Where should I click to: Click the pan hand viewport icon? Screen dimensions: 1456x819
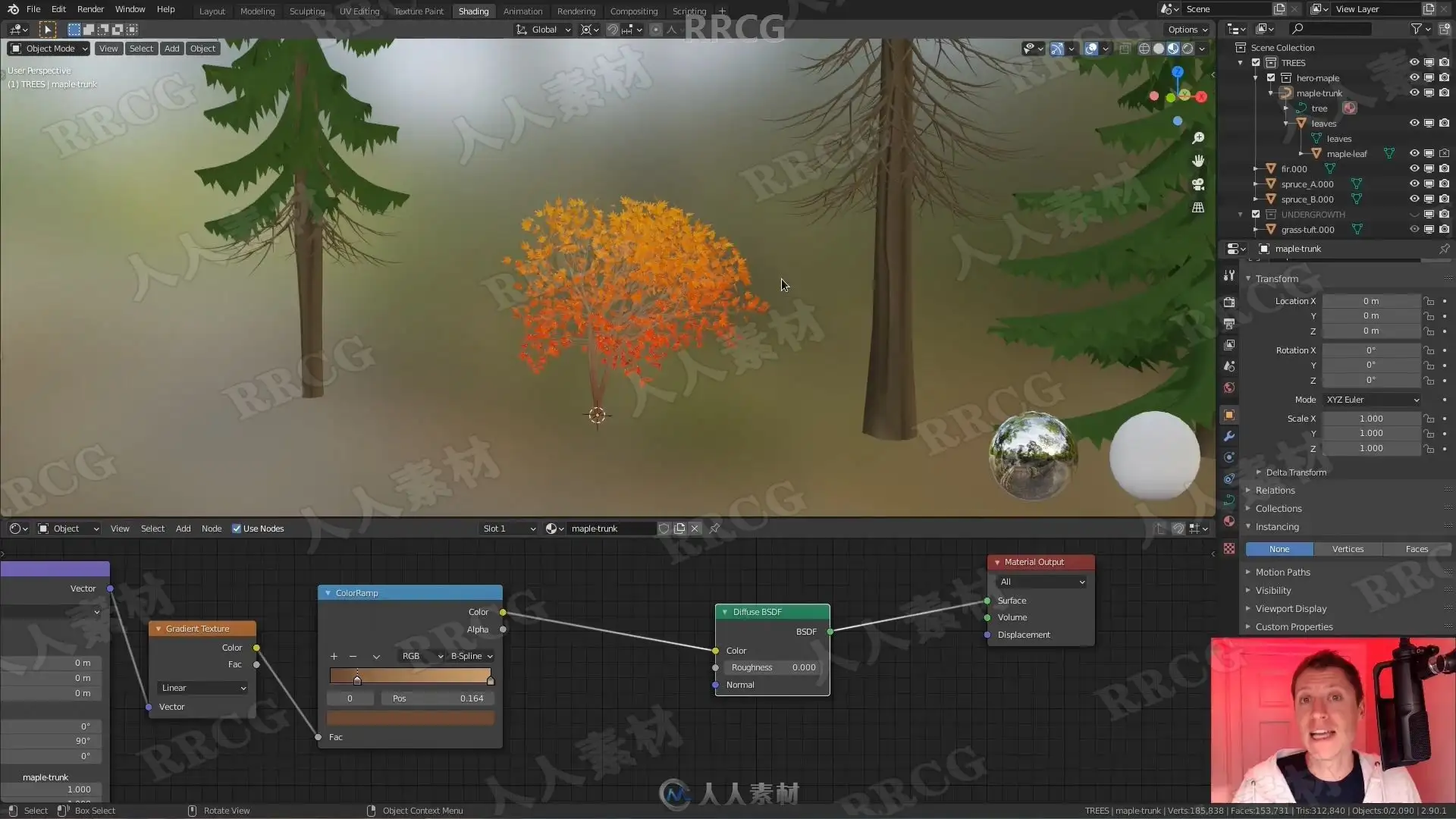coord(1198,161)
